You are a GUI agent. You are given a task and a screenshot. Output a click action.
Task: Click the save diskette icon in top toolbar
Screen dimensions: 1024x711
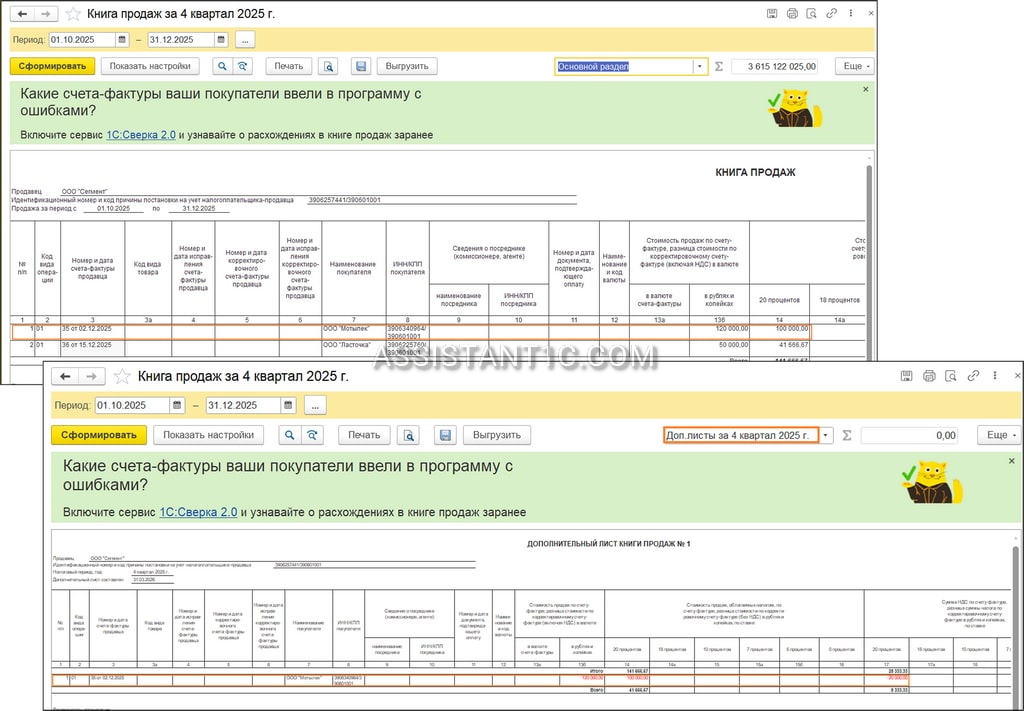[361, 66]
